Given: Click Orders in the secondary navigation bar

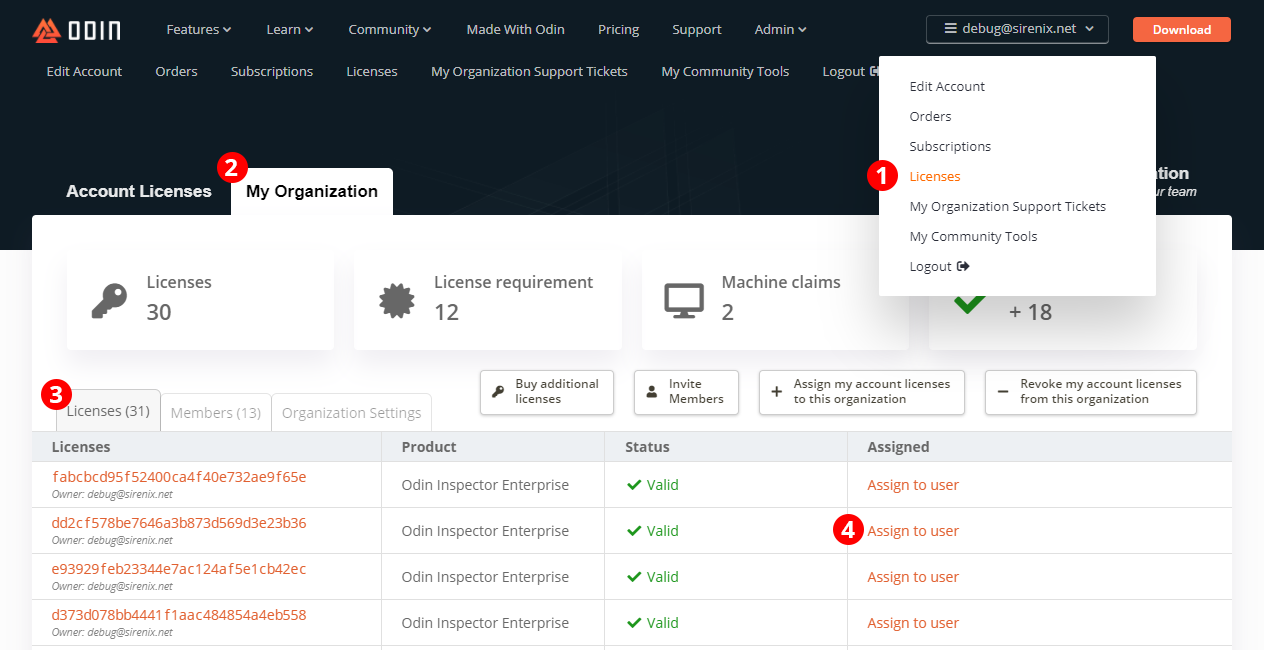Looking at the screenshot, I should tap(177, 72).
